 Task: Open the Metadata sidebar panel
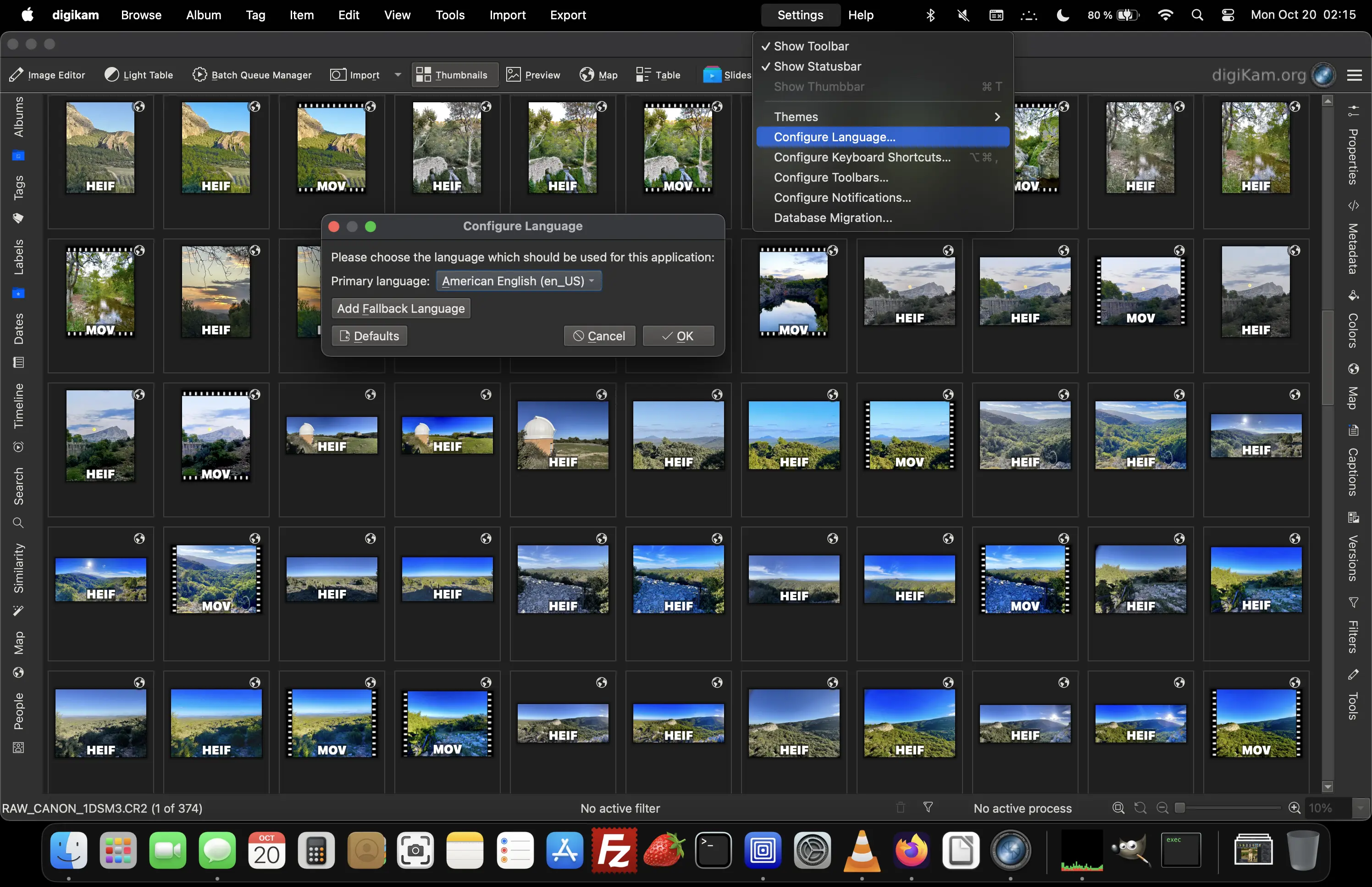click(1354, 248)
